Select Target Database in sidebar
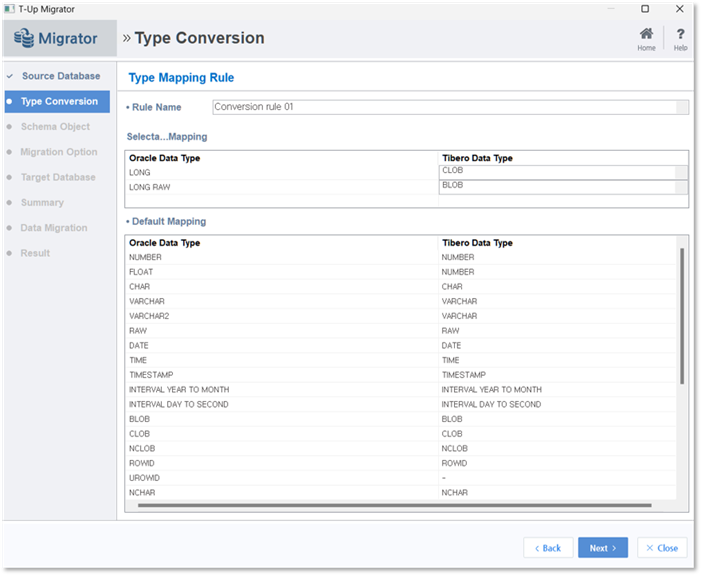The width and height of the screenshot is (701, 575). 58,178
